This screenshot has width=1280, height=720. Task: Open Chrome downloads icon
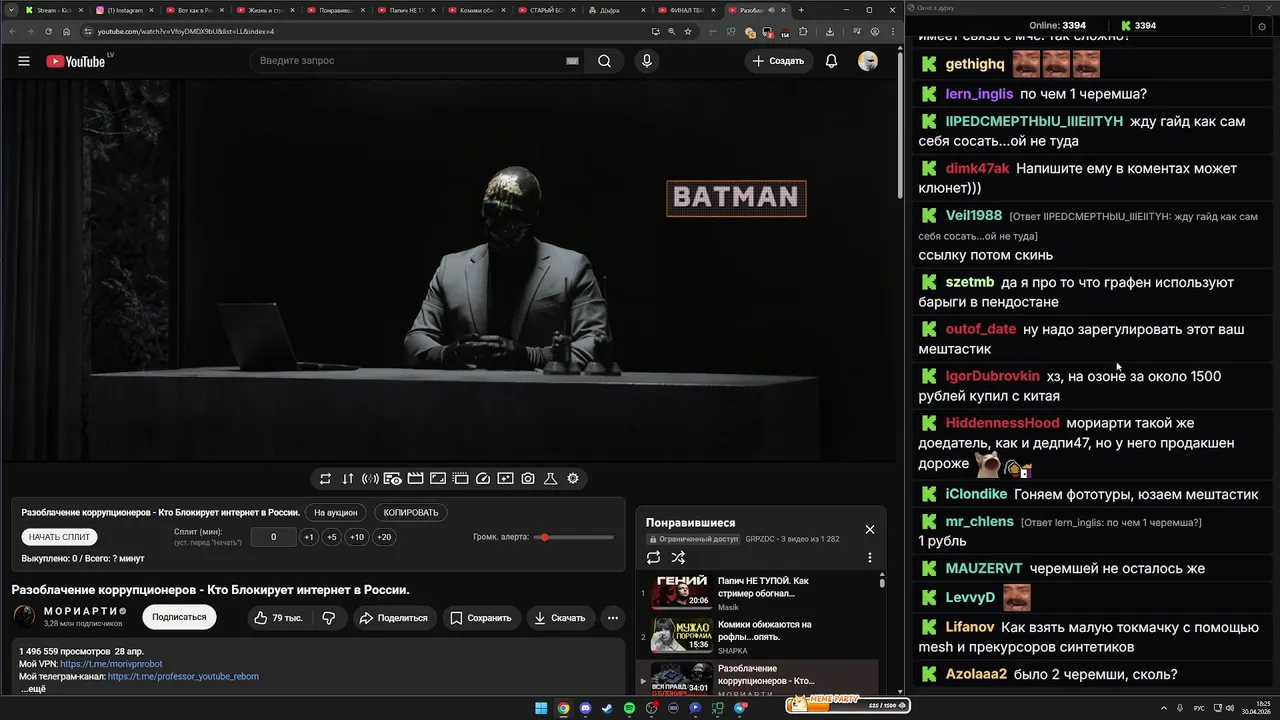click(x=830, y=32)
